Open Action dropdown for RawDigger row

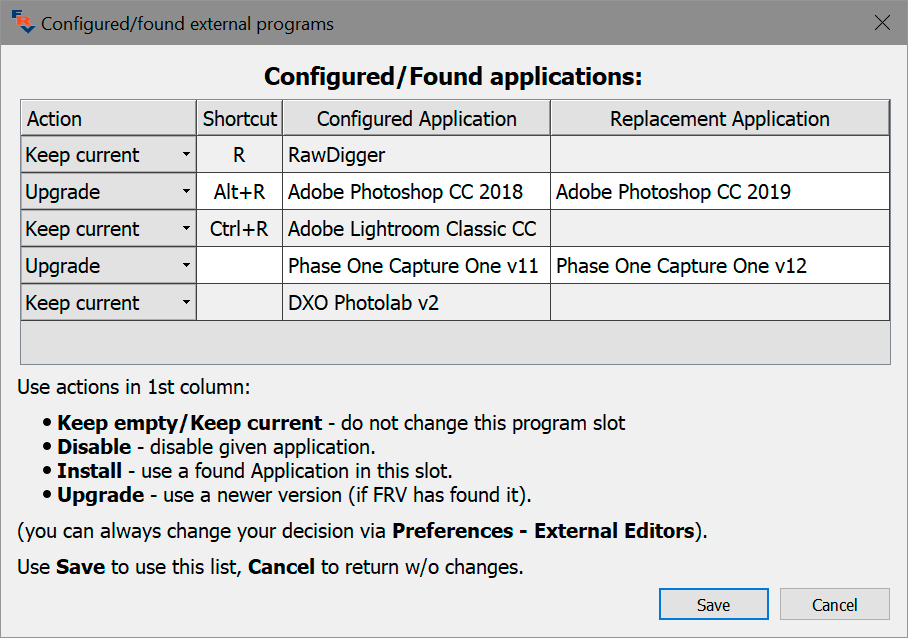[x=108, y=155]
